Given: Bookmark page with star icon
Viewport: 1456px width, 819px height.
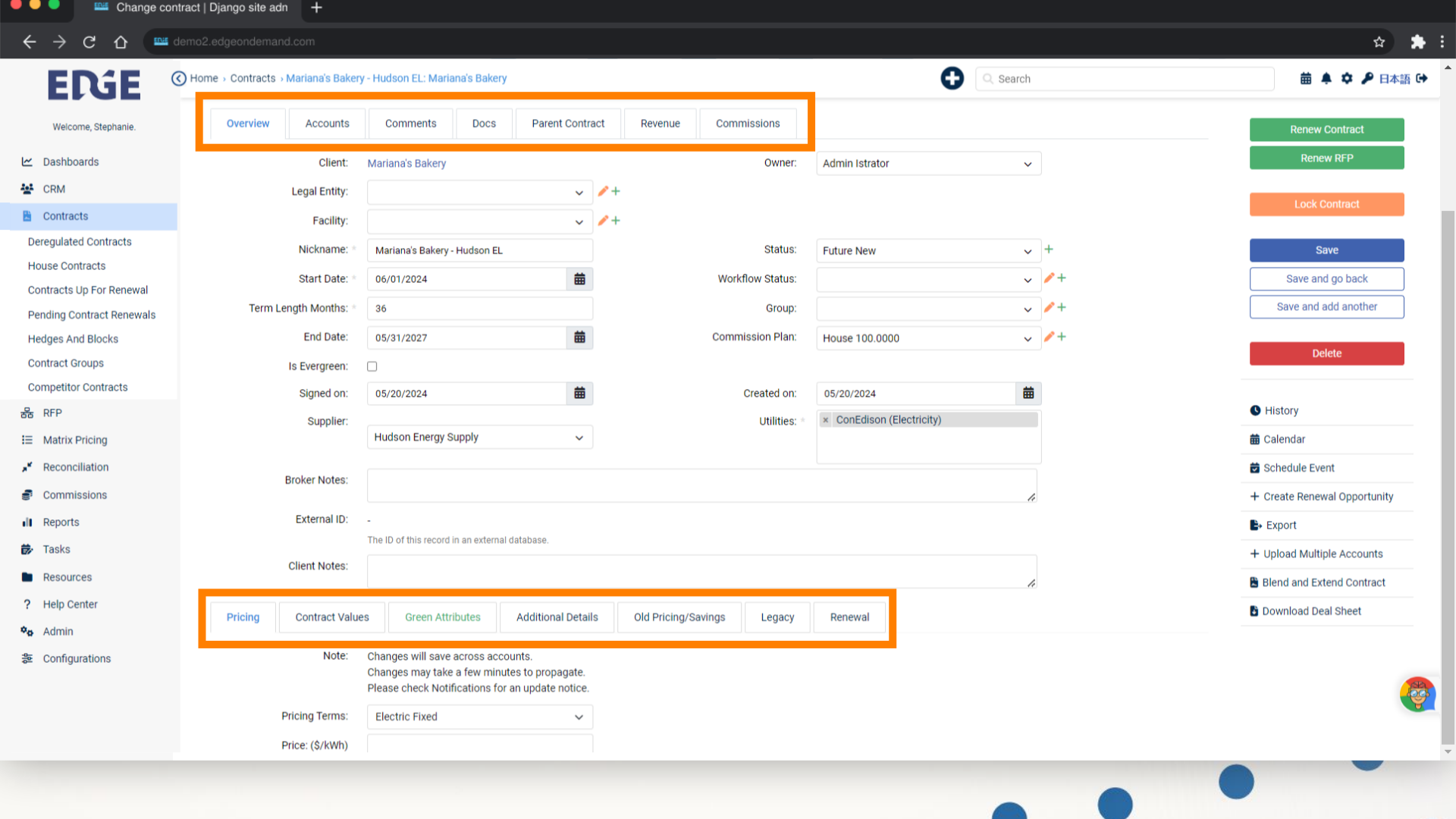Looking at the screenshot, I should point(1379,42).
